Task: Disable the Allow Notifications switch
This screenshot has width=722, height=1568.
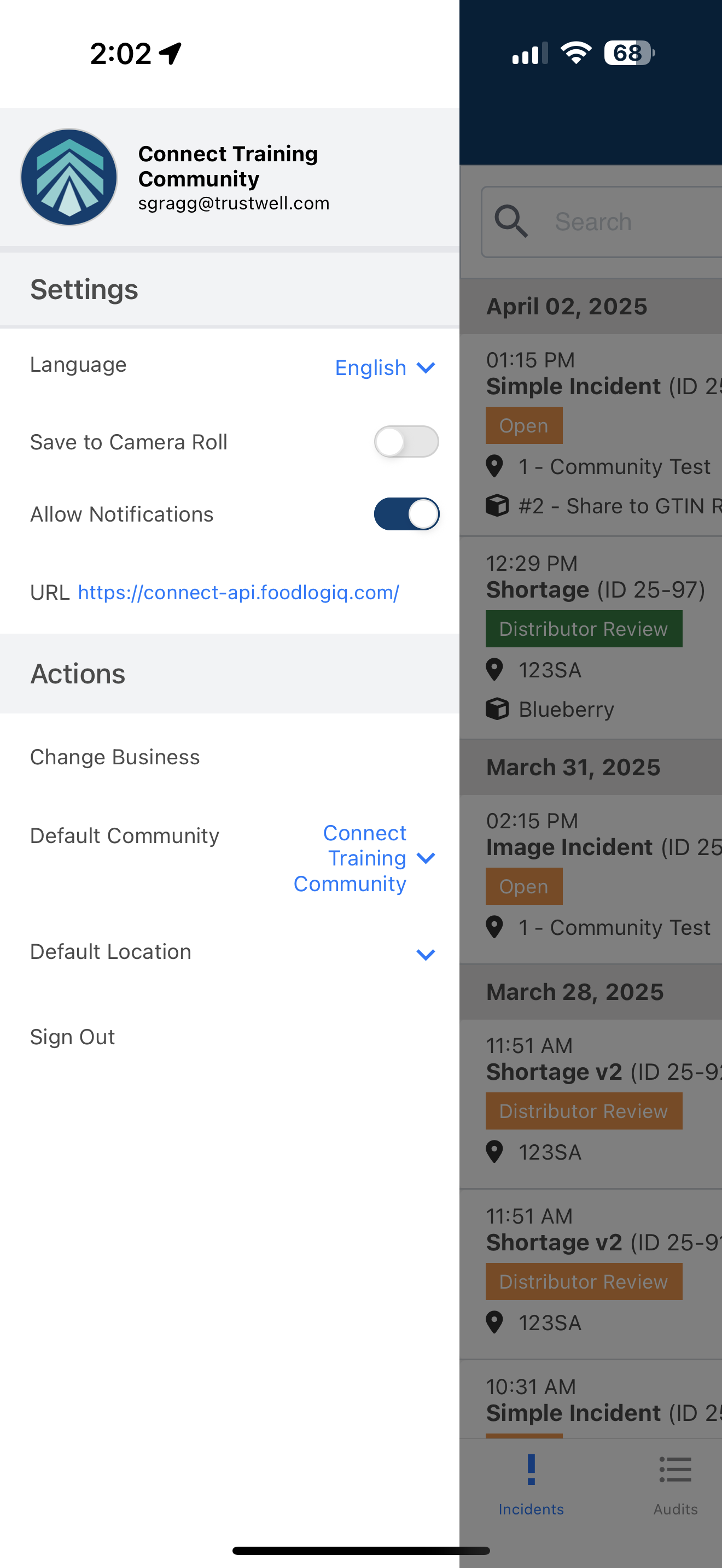Action: coord(406,514)
